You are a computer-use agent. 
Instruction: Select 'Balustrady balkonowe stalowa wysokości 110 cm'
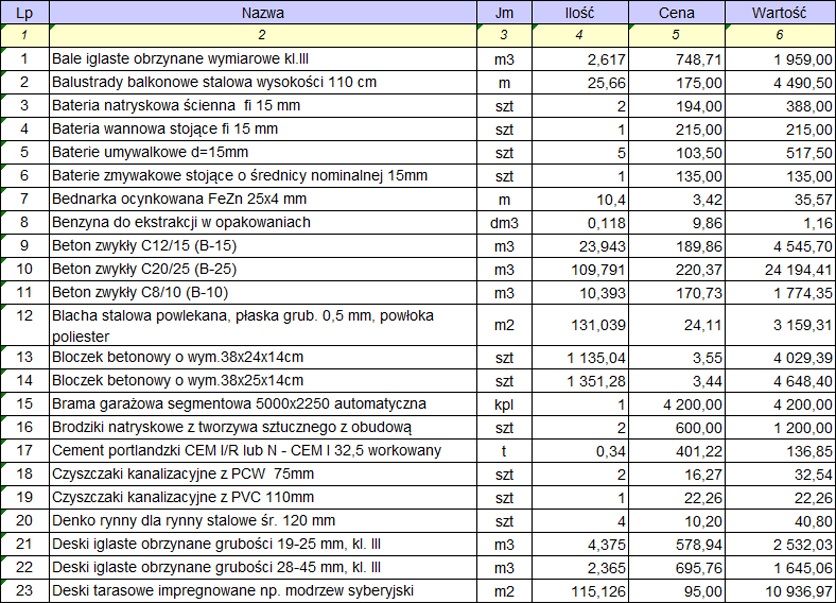(263, 82)
